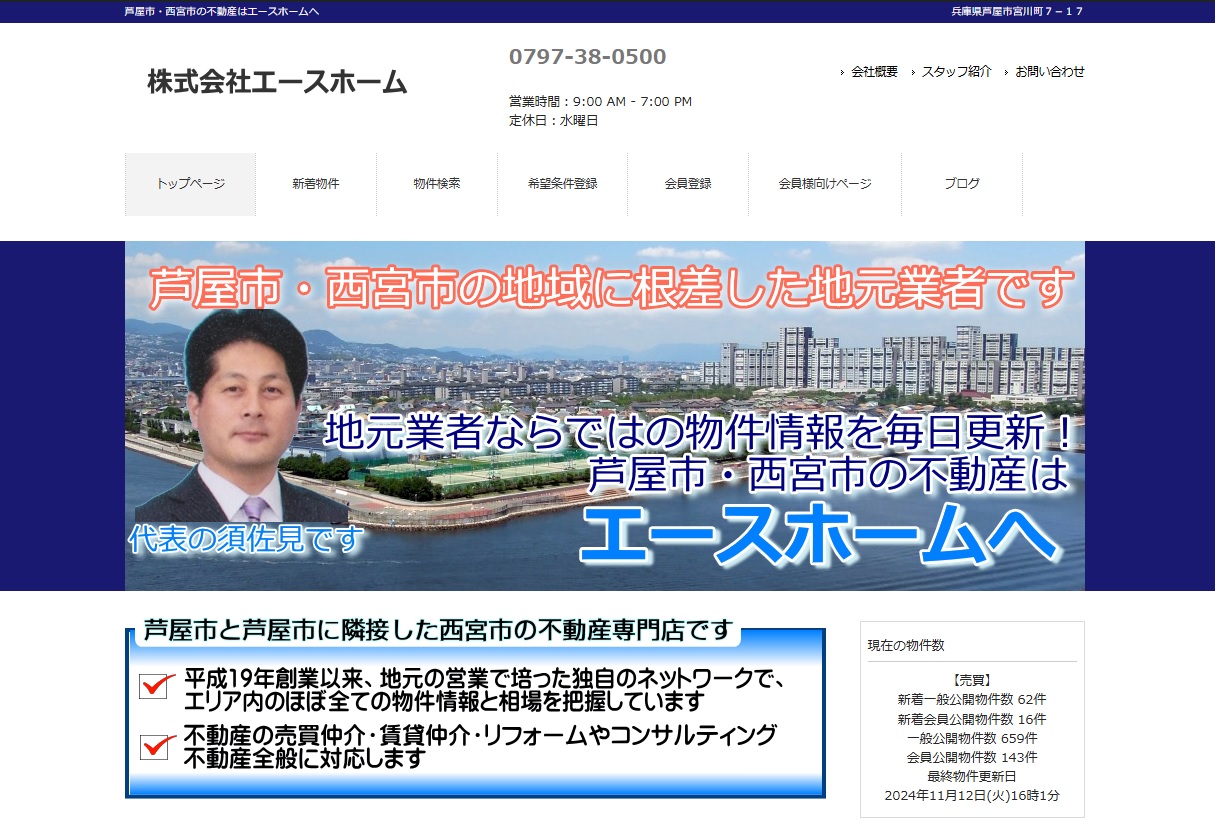This screenshot has width=1215, height=824.
Task: Go to 物件検索 property search
Action: pos(437,184)
